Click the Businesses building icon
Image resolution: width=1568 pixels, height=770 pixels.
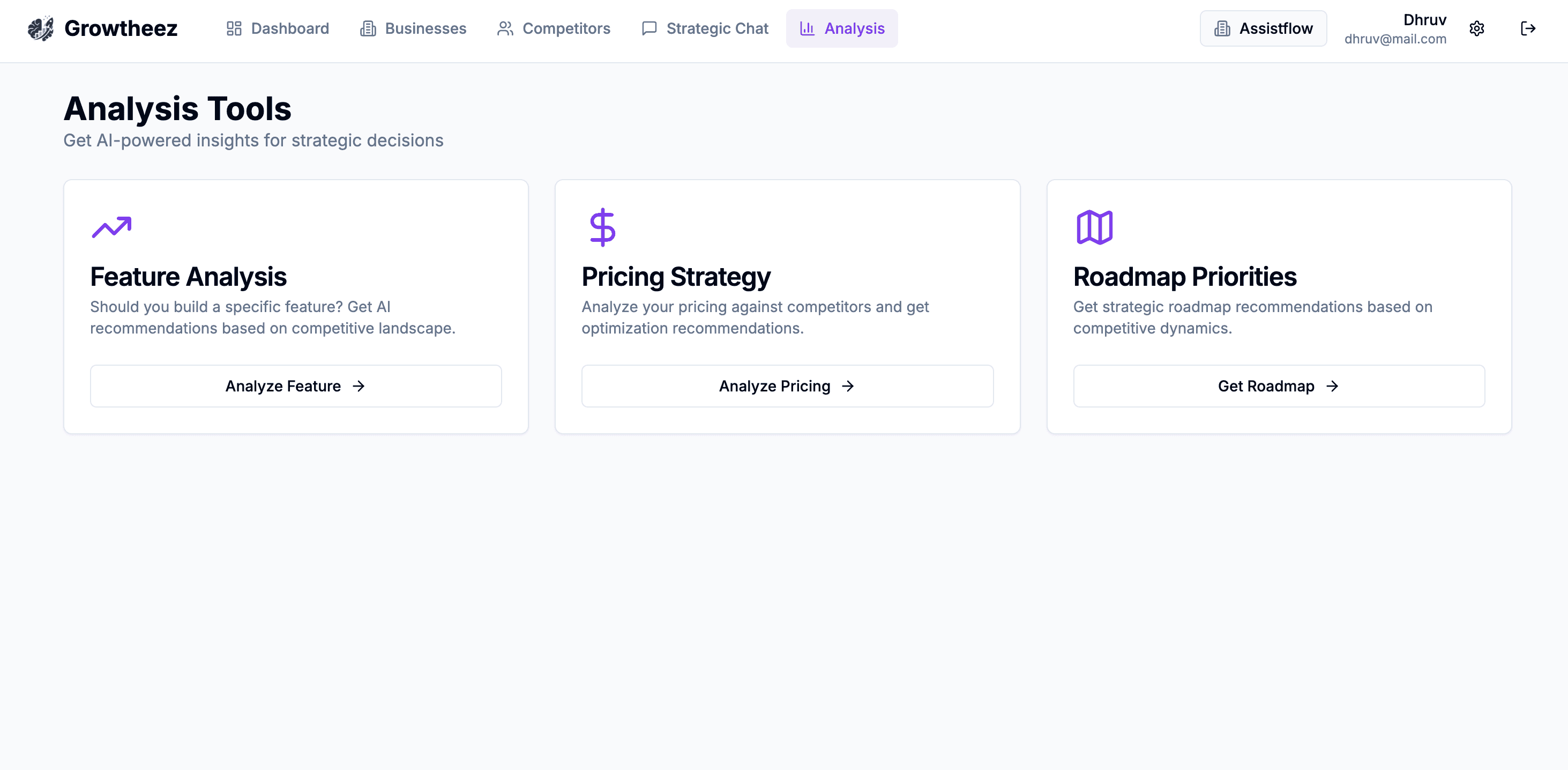pos(367,28)
